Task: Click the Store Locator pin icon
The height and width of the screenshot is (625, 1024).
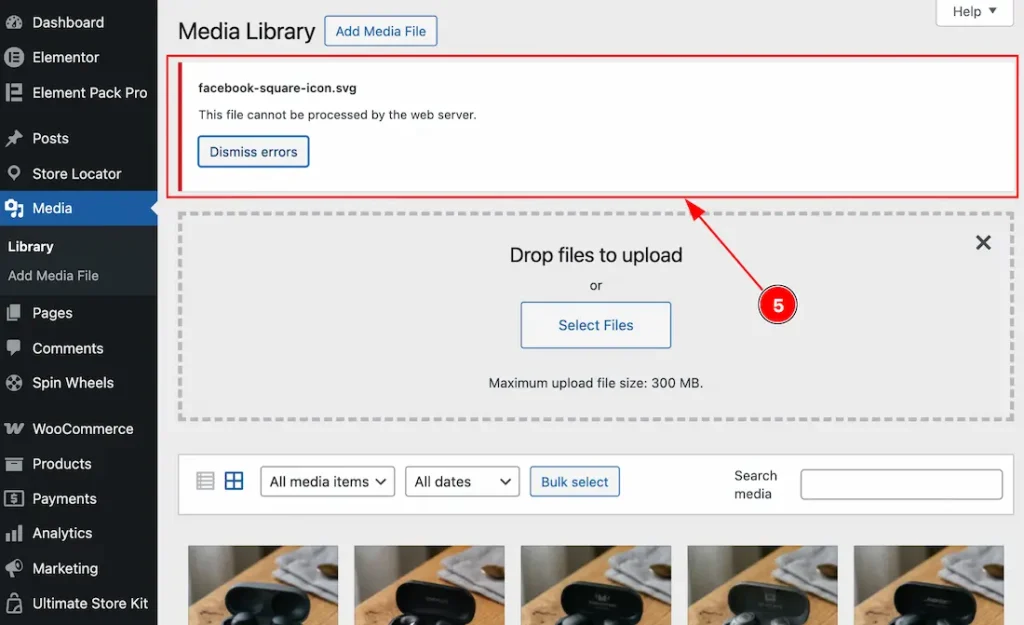Action: [x=14, y=173]
